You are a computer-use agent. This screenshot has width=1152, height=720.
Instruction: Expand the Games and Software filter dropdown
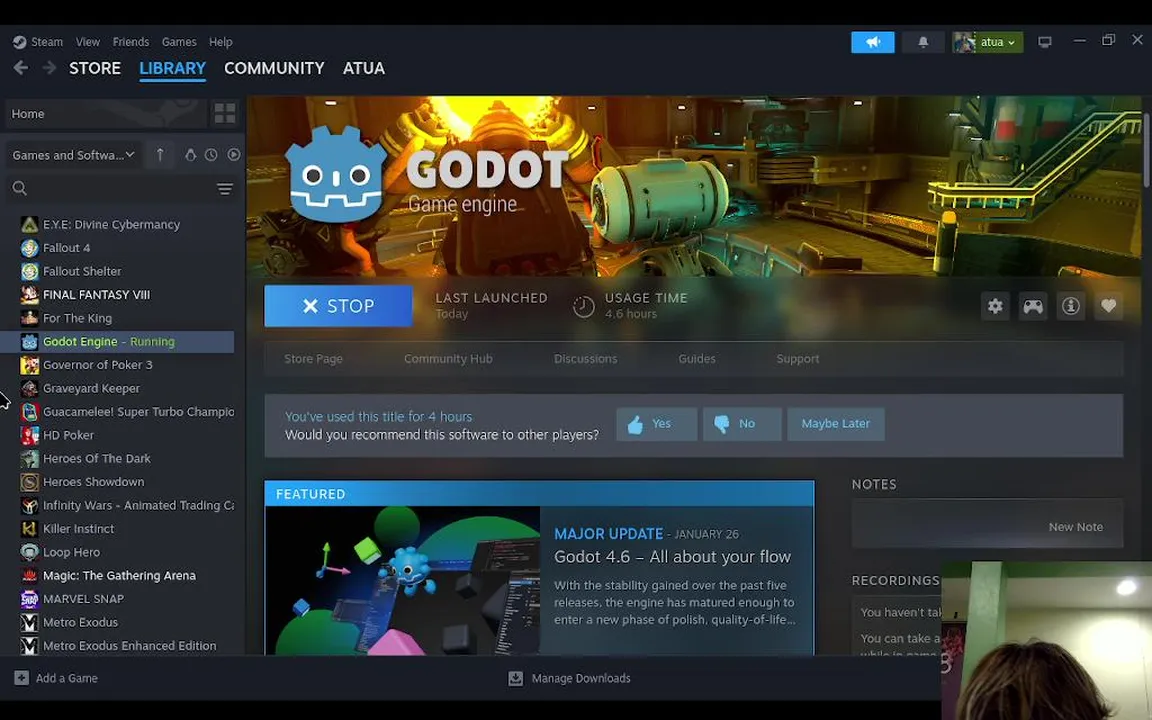(x=73, y=155)
